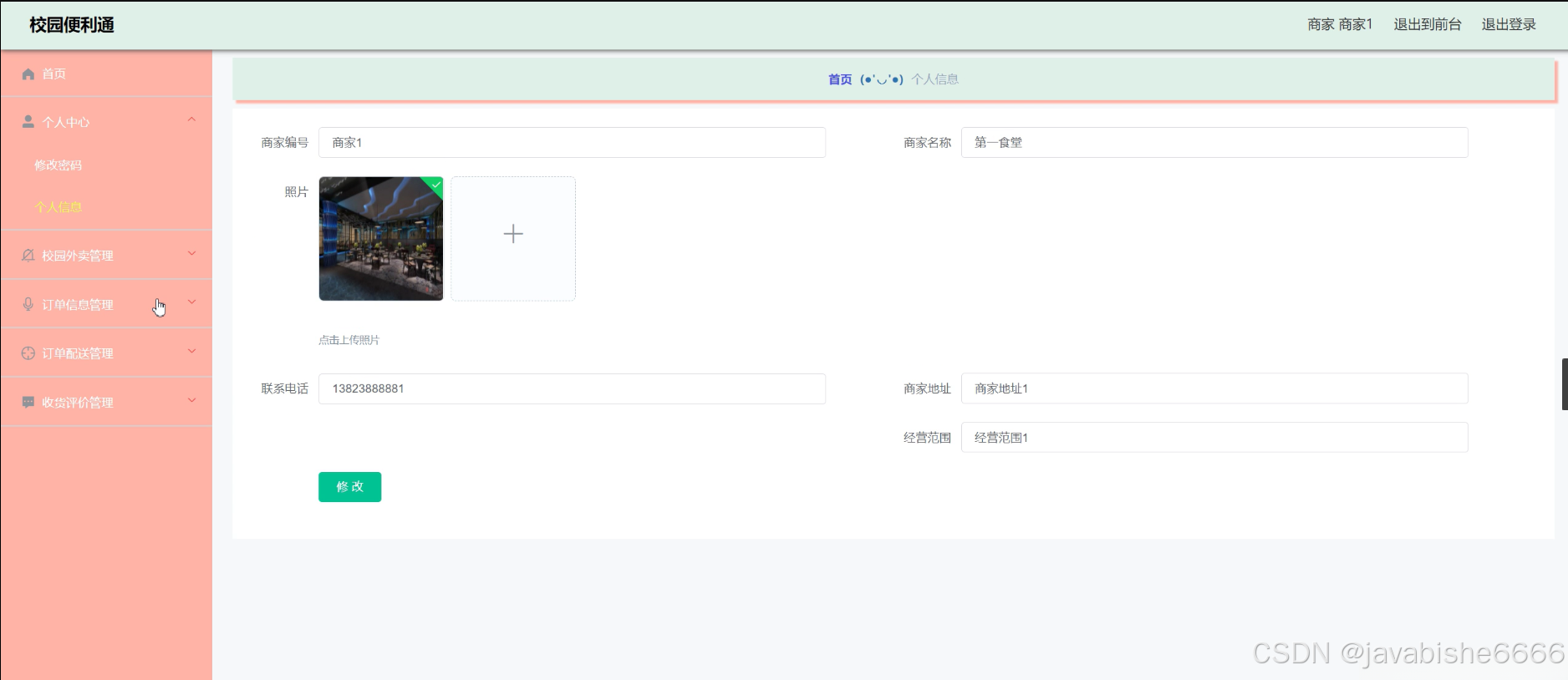Image resolution: width=1568 pixels, height=680 pixels.
Task: Click the home icon beside 首页 in sidebar
Action: click(x=28, y=74)
